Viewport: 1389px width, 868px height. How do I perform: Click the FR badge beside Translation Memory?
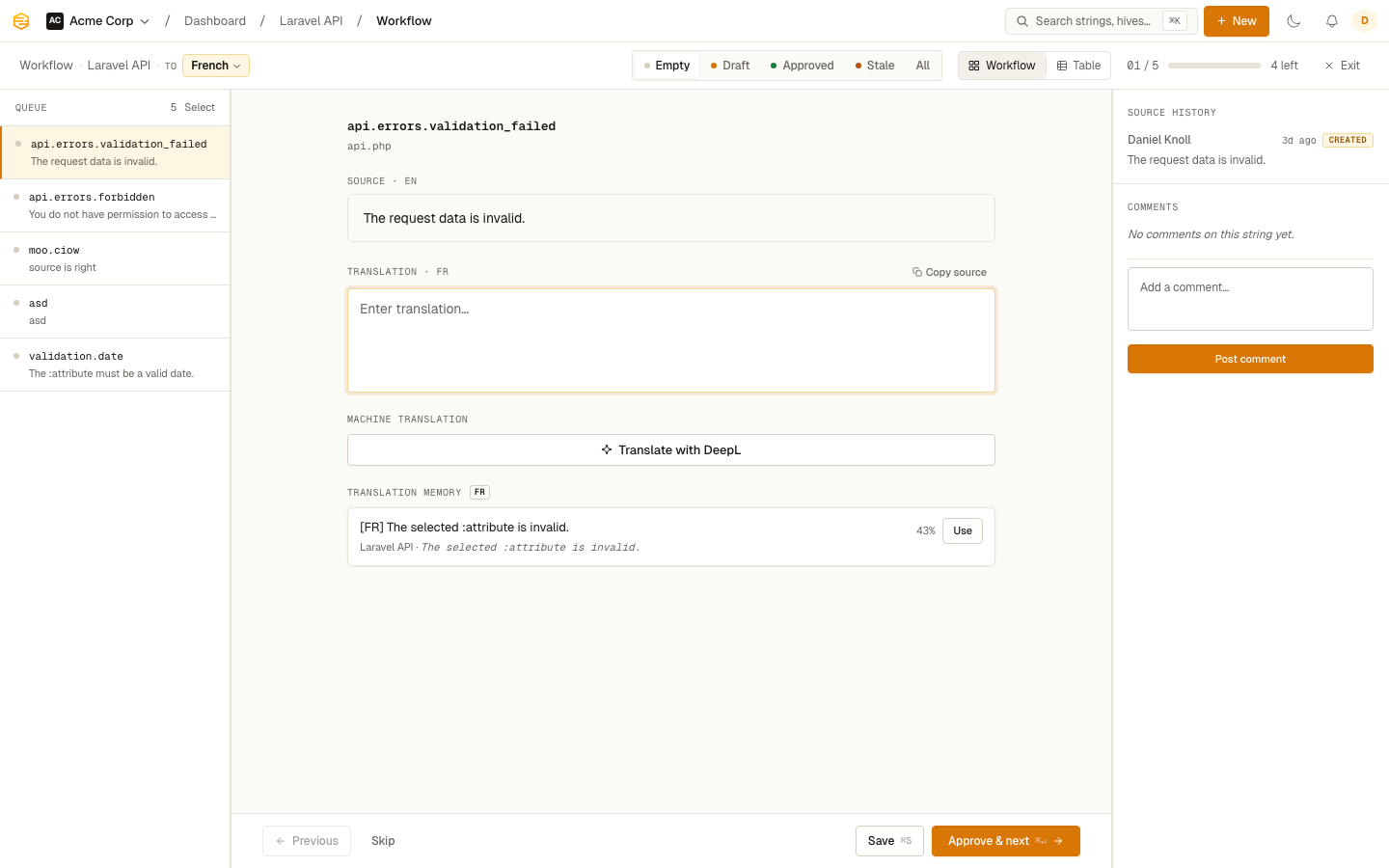479,492
